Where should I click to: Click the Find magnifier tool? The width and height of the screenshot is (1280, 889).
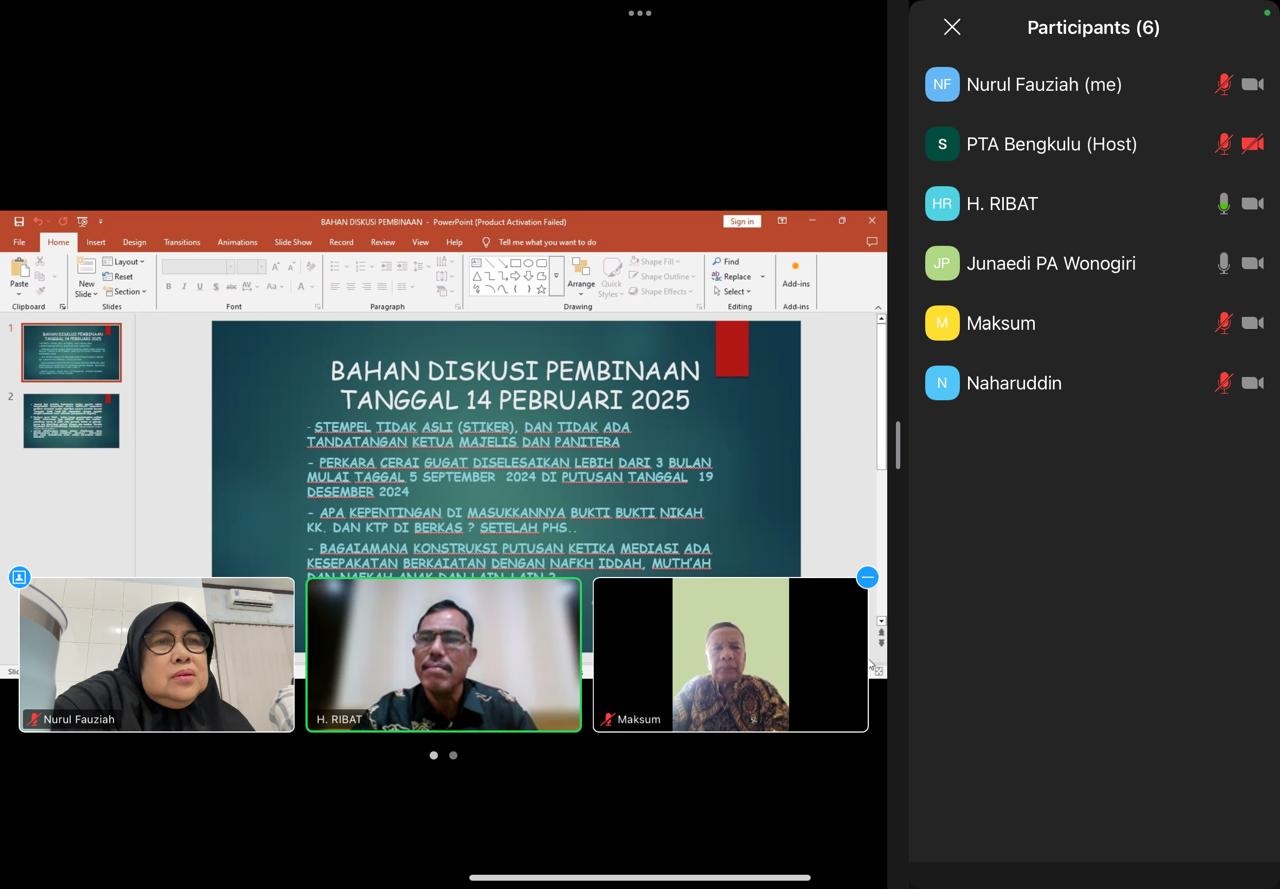point(726,262)
